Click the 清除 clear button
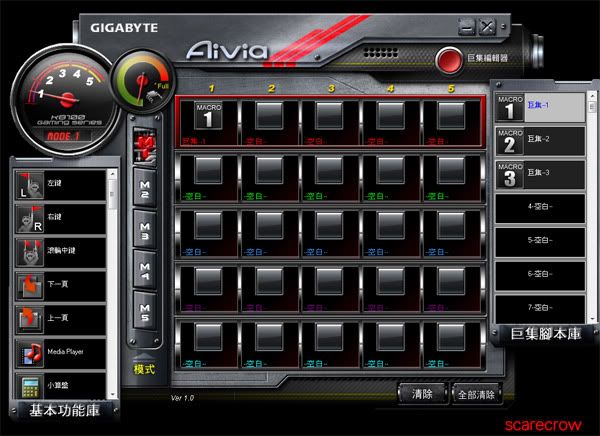This screenshot has height=436, width=600. click(422, 394)
